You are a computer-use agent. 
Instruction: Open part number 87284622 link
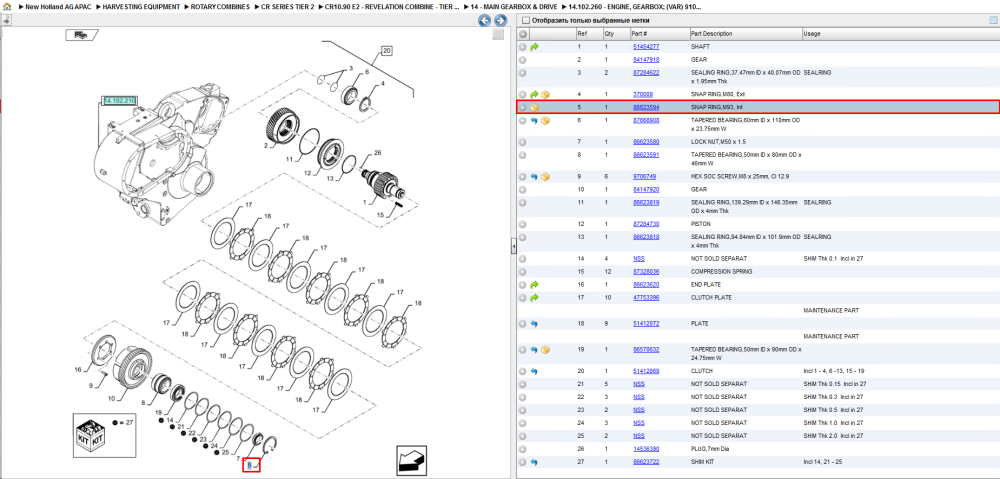[645, 73]
